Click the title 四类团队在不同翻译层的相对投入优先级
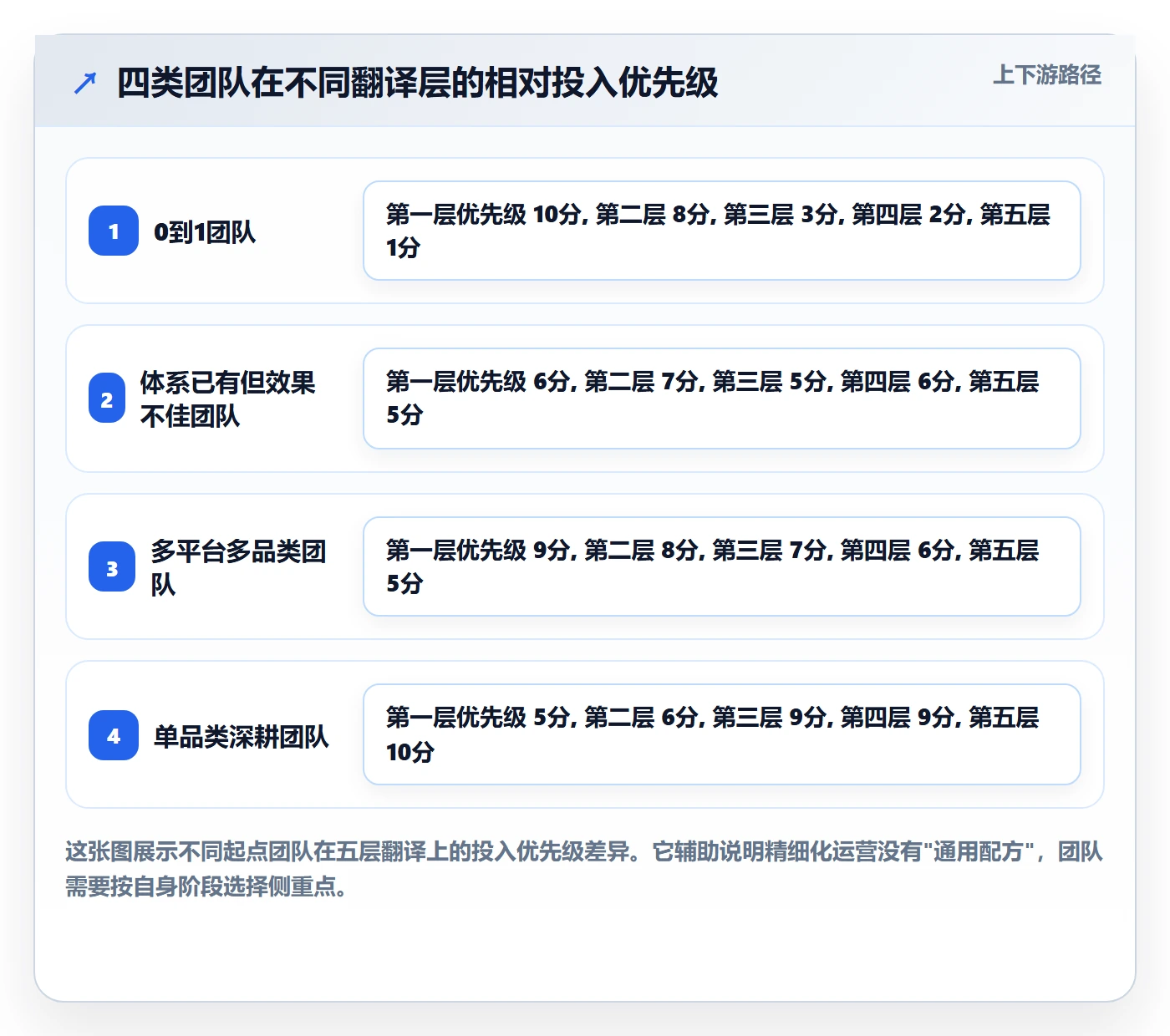 pos(418,83)
